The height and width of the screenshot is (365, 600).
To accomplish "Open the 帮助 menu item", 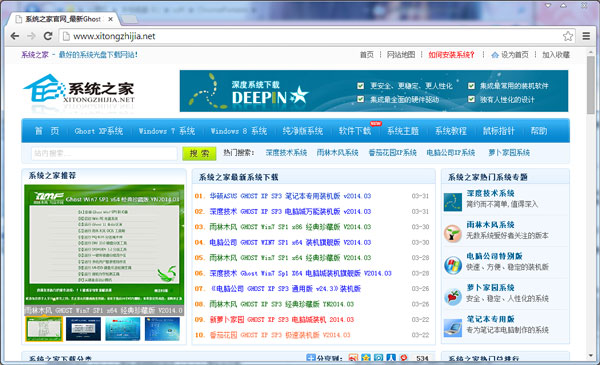I will pyautogui.click(x=539, y=131).
